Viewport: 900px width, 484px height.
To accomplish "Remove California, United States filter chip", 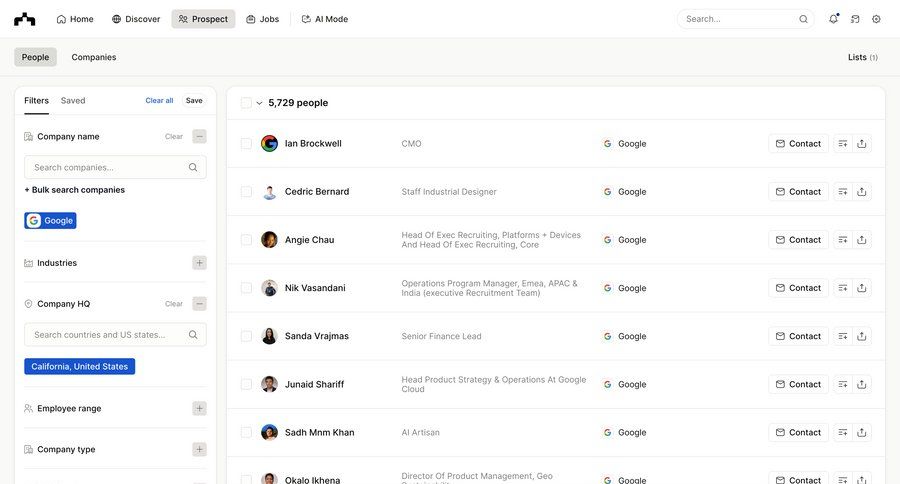I will 80,366.
